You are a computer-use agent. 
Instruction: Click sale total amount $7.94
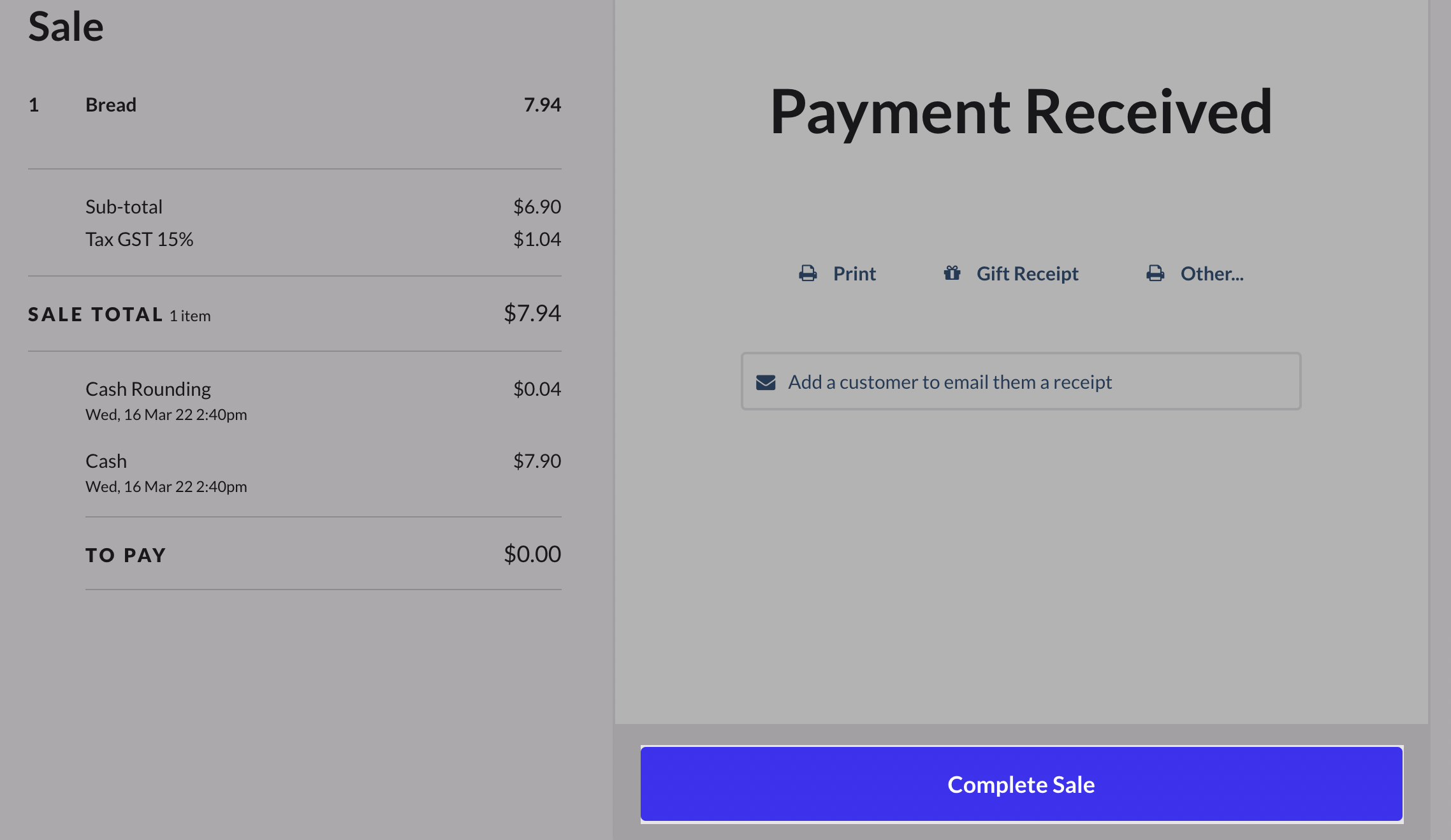532,313
